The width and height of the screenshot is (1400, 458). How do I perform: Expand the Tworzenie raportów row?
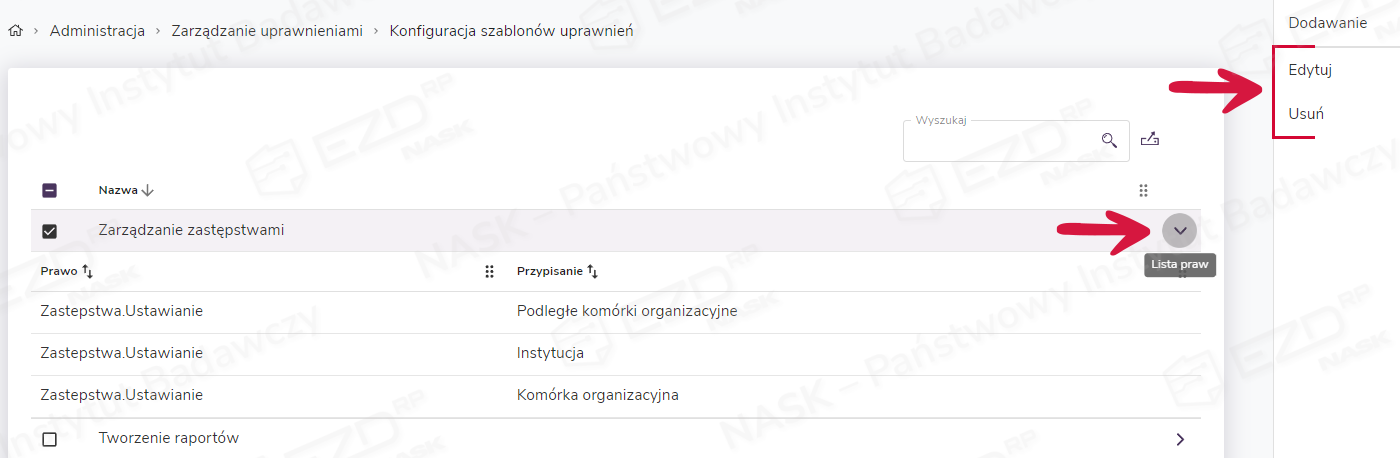[x=1180, y=439]
